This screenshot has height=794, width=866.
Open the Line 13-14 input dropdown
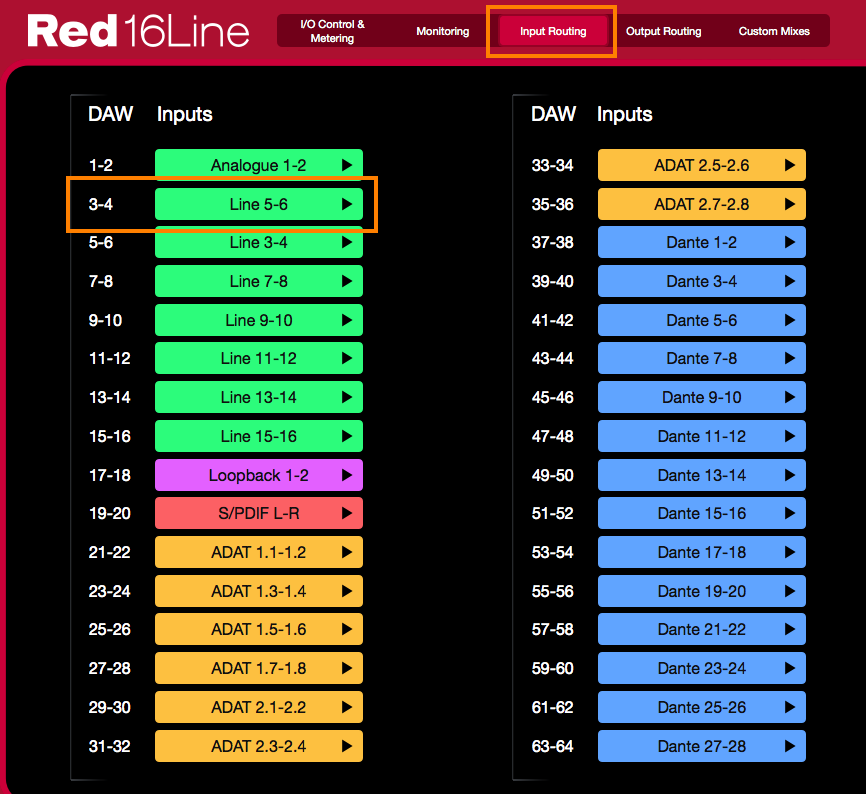point(258,397)
